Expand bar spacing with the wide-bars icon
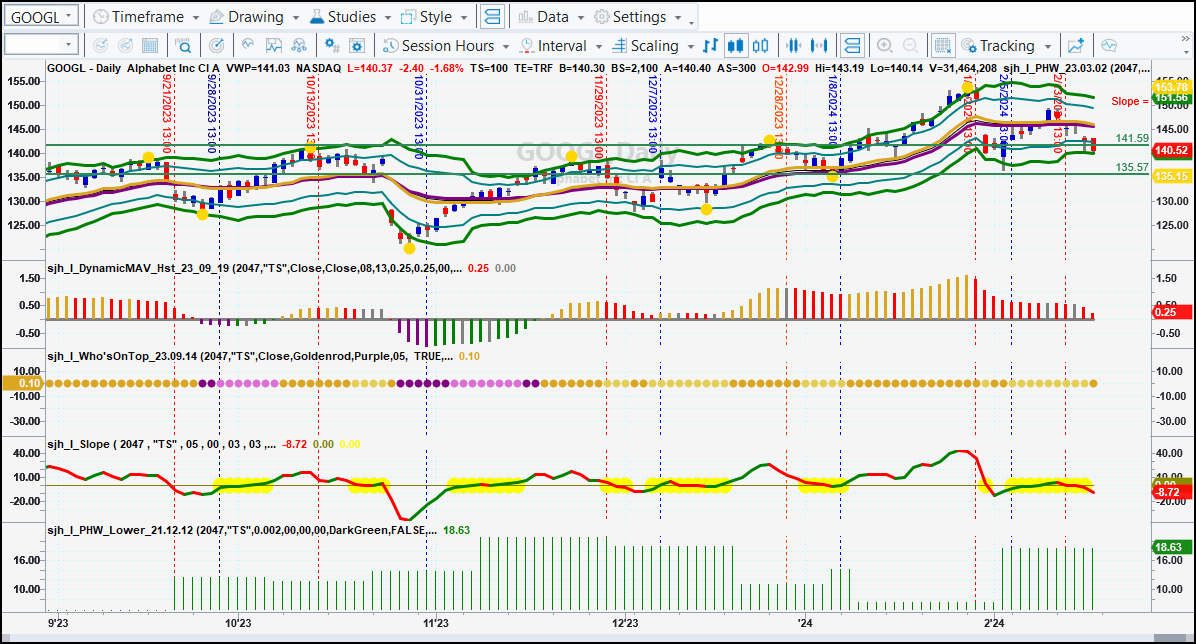The image size is (1196, 644). 819,46
